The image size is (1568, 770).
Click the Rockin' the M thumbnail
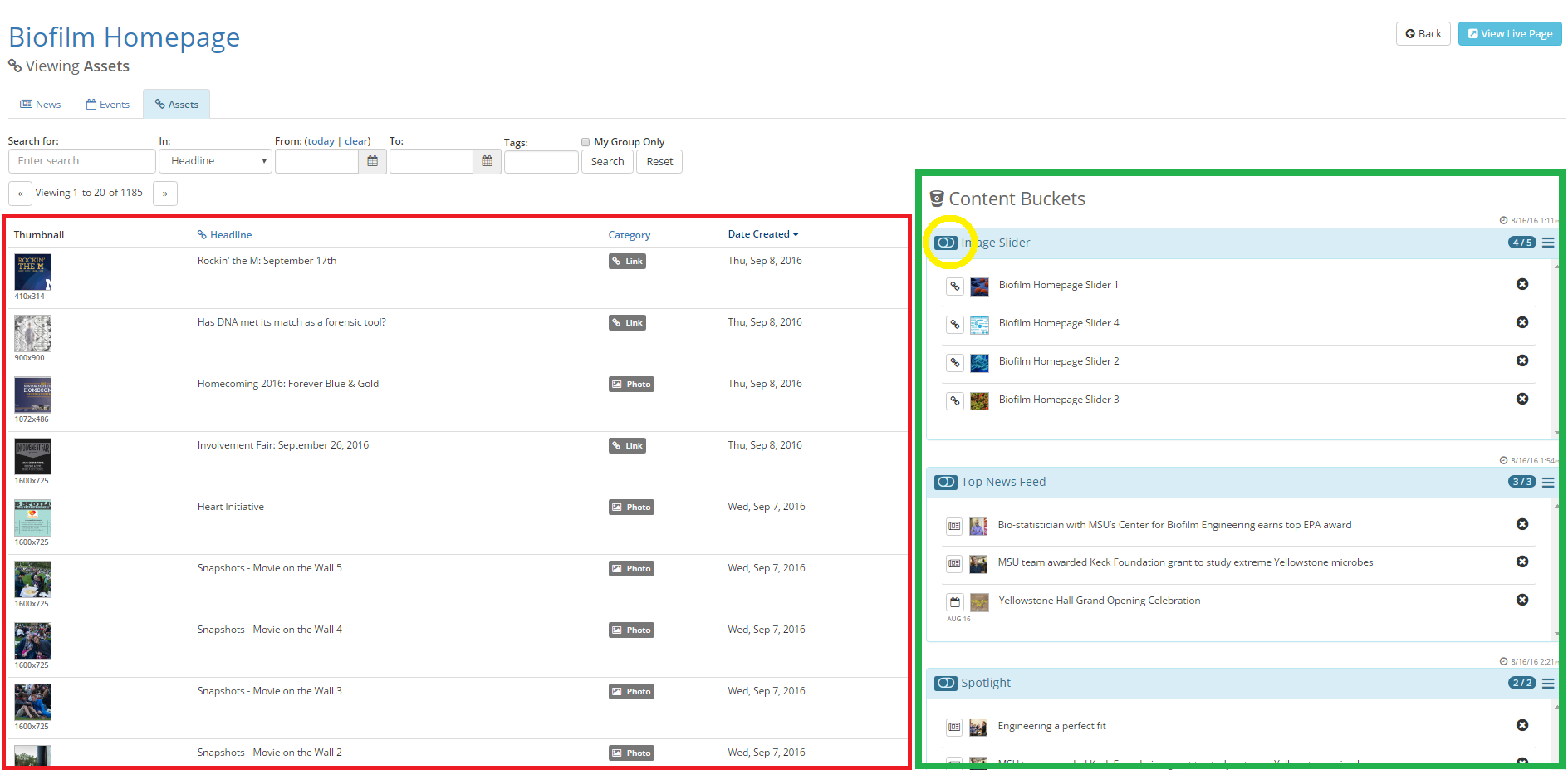[32, 272]
